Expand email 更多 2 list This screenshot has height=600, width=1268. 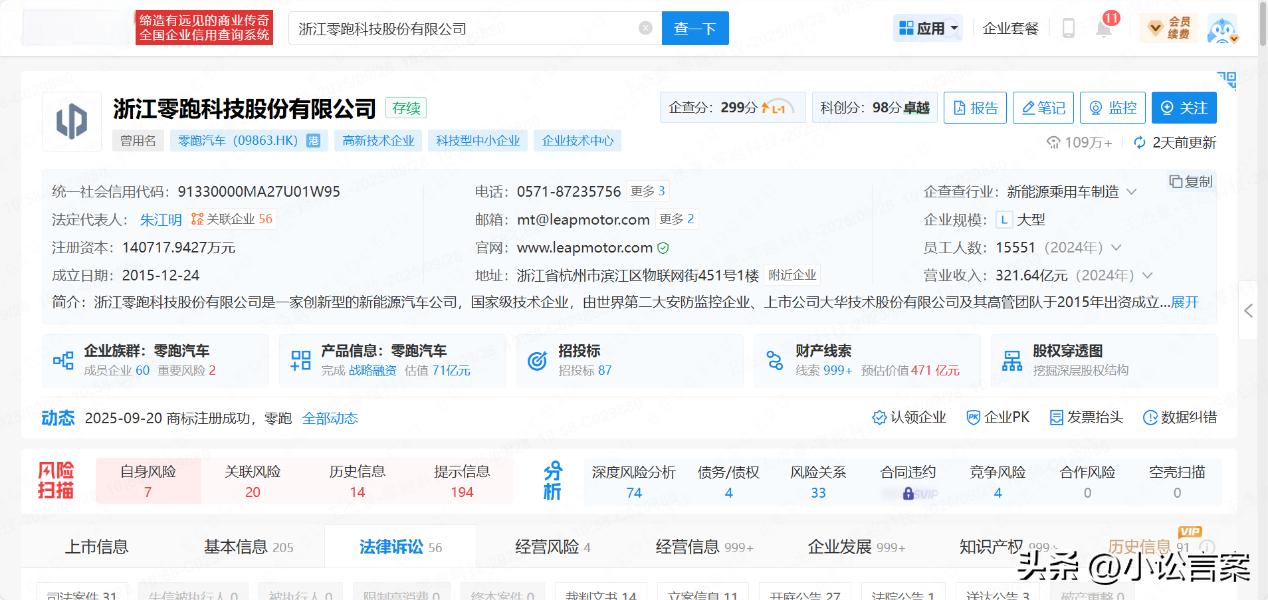[676, 219]
